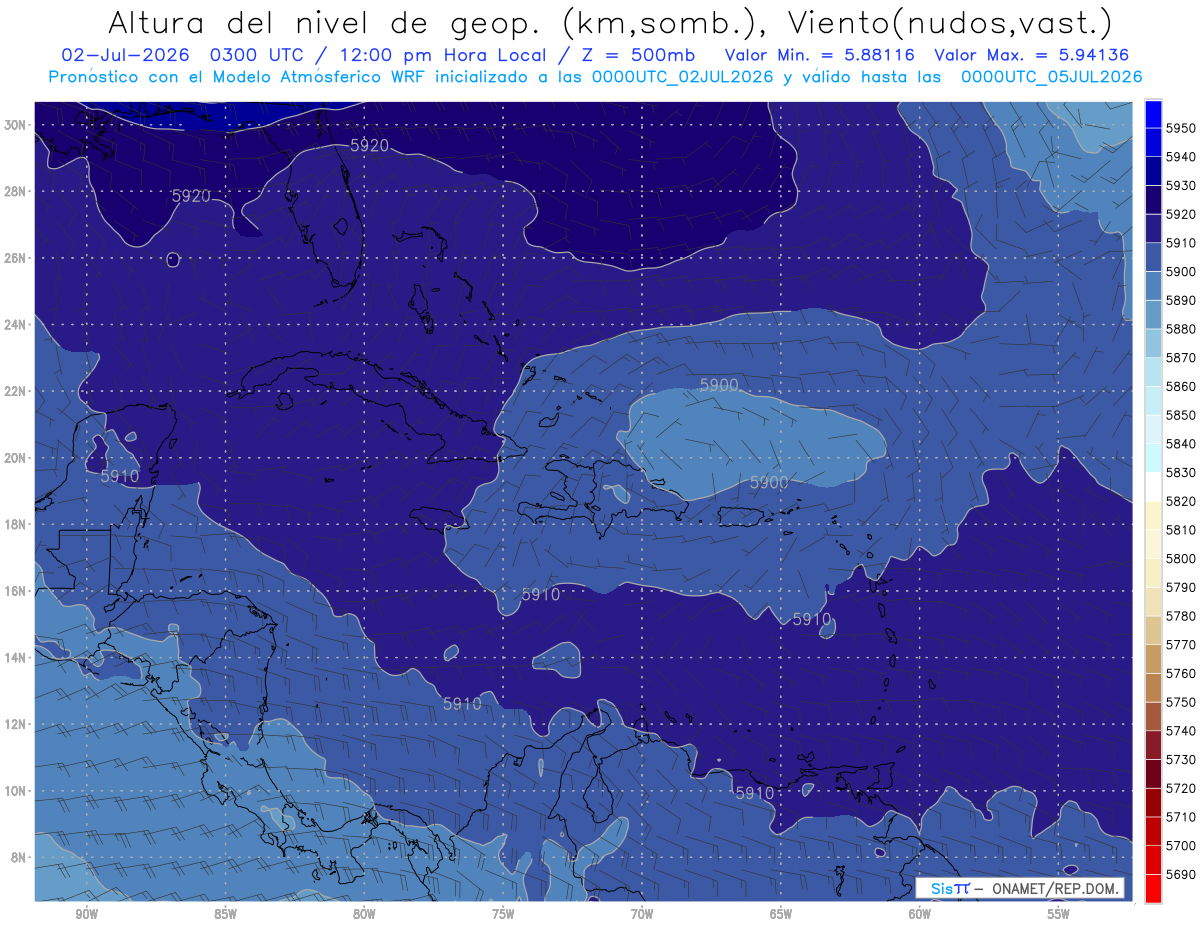The image size is (1200, 927).
Task: Click the '24N' latitude axis label
Action: 16,324
